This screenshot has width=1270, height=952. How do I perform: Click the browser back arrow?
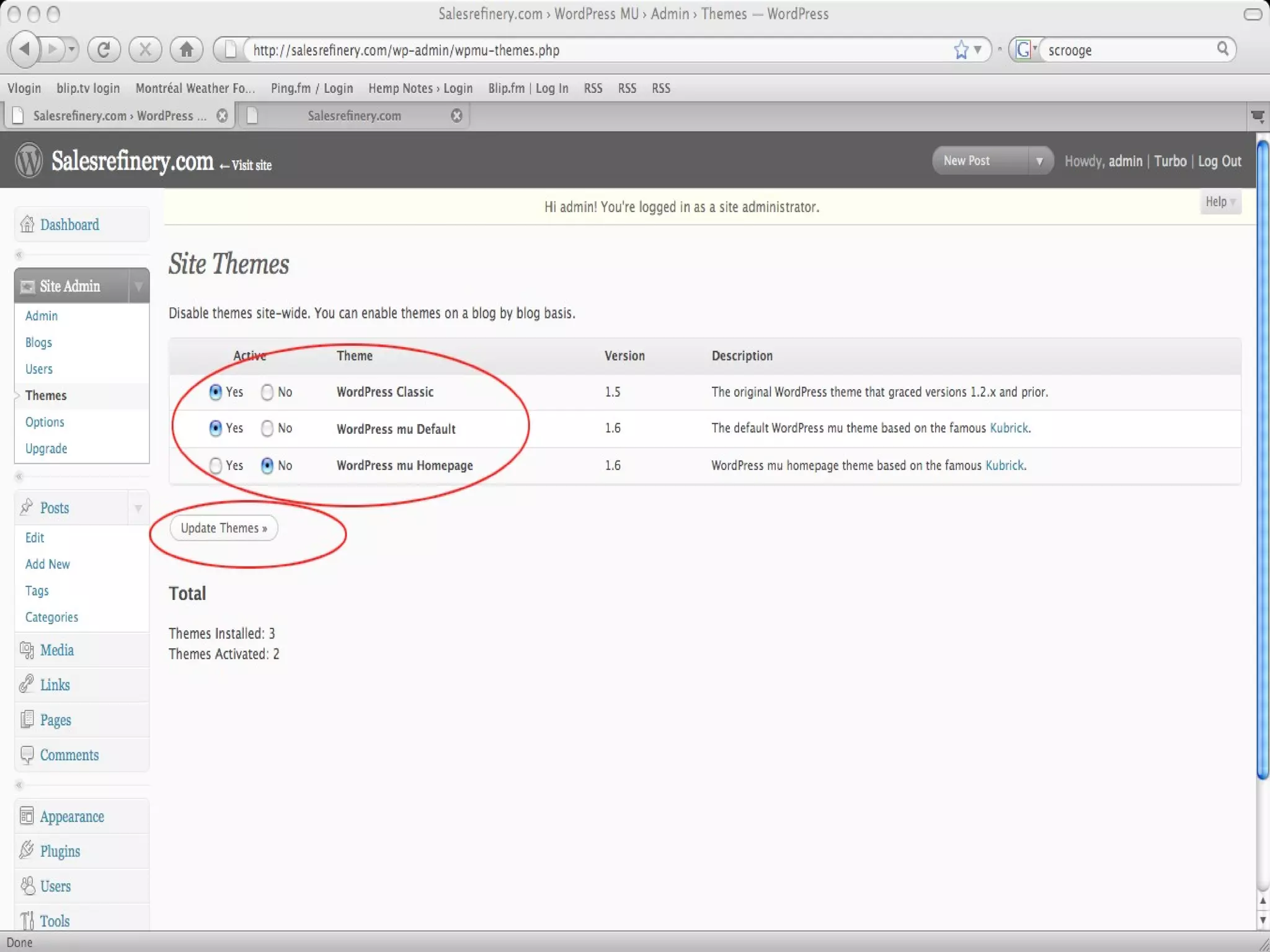coord(25,49)
